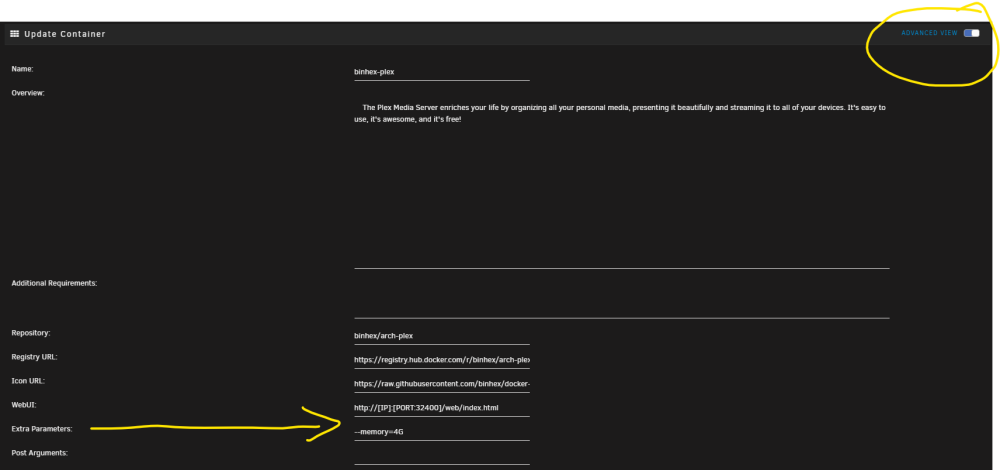Click the Registry URL input field
The height and width of the screenshot is (470, 1000).
[x=442, y=360]
